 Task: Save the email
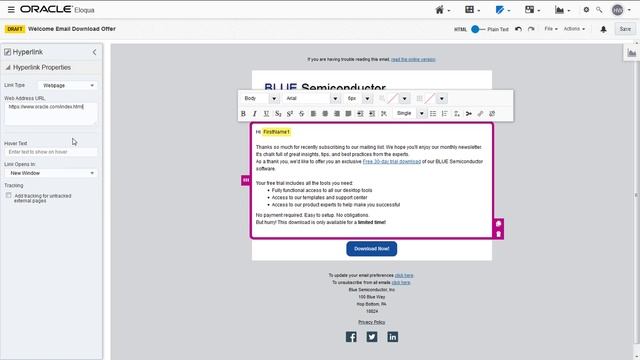pyautogui.click(x=625, y=29)
